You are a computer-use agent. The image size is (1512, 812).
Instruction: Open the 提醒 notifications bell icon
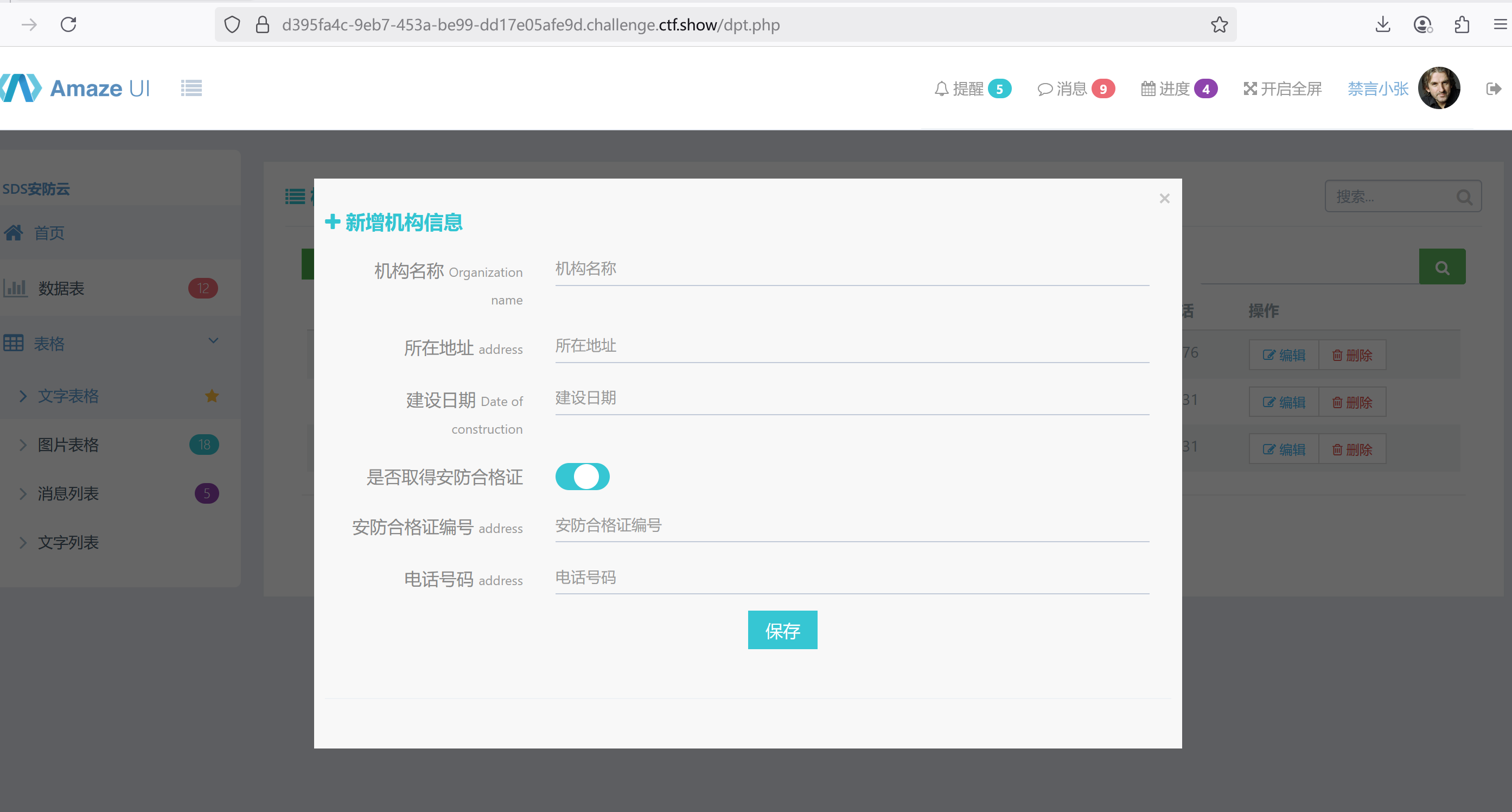941,88
